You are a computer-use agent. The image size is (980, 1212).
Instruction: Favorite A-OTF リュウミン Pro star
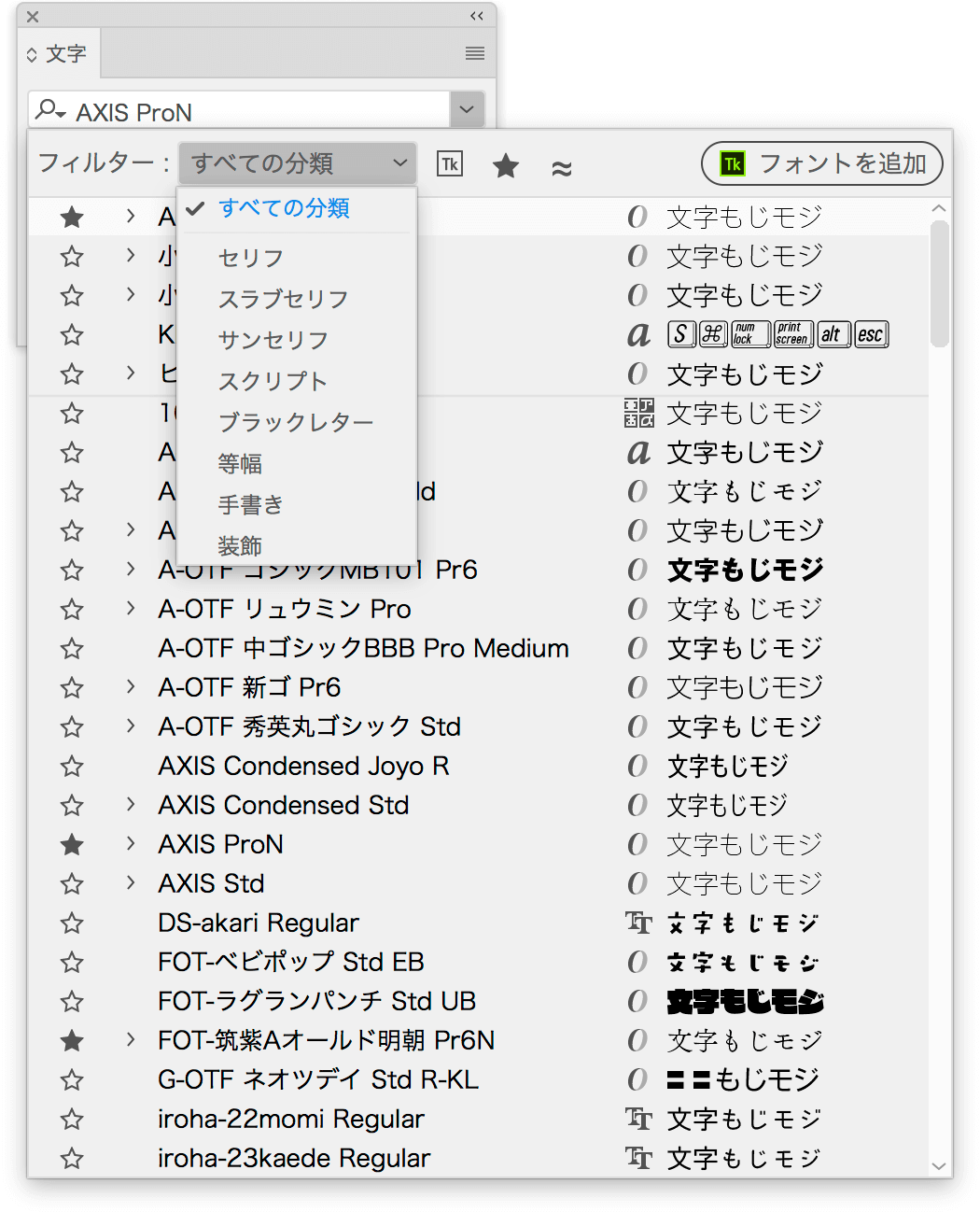pyautogui.click(x=72, y=610)
